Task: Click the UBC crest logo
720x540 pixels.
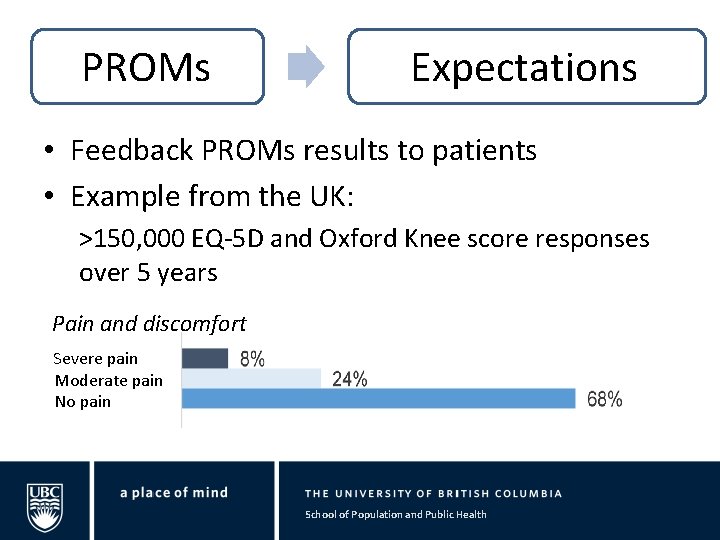Action: [x=45, y=507]
